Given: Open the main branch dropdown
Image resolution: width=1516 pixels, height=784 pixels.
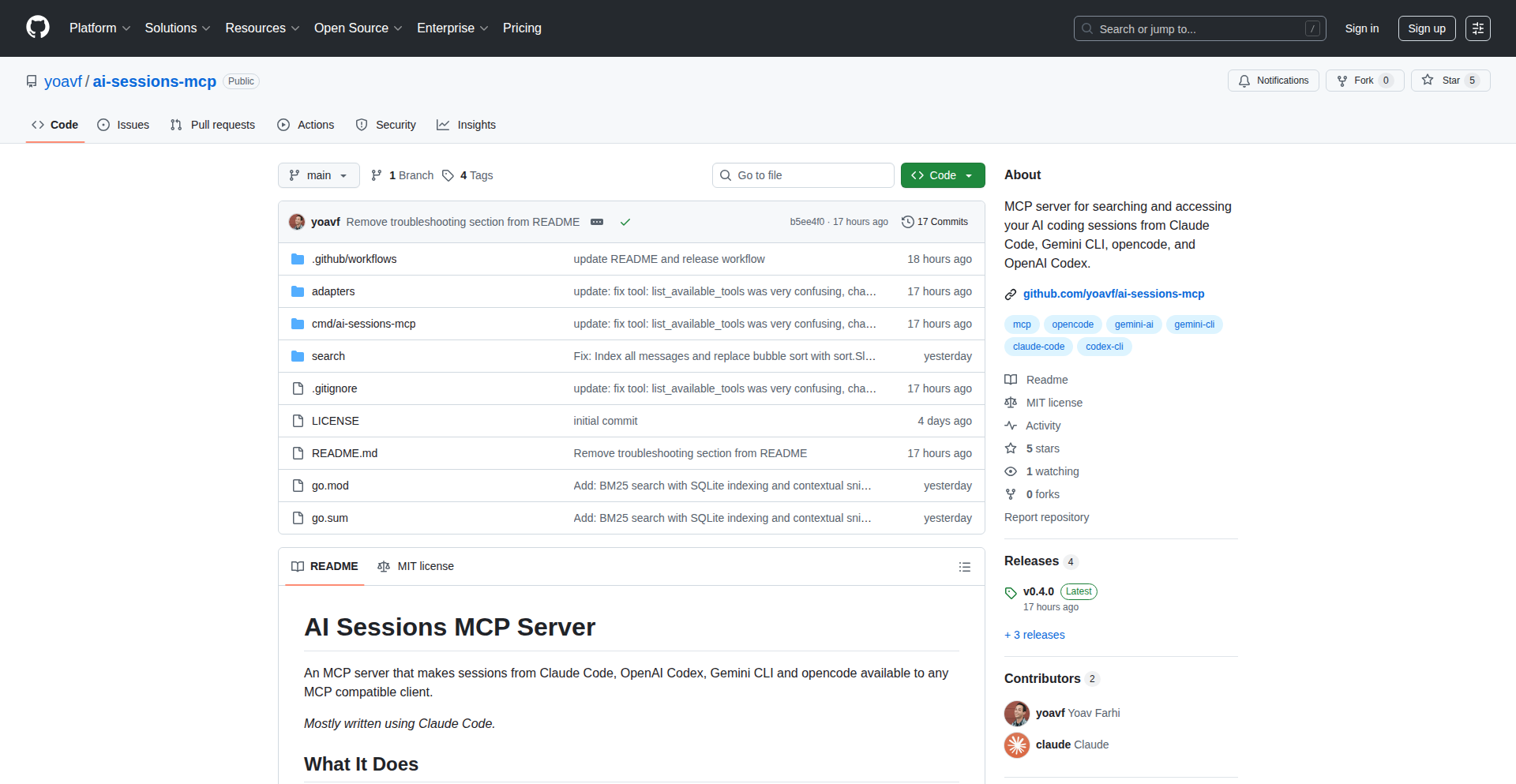Looking at the screenshot, I should point(318,175).
